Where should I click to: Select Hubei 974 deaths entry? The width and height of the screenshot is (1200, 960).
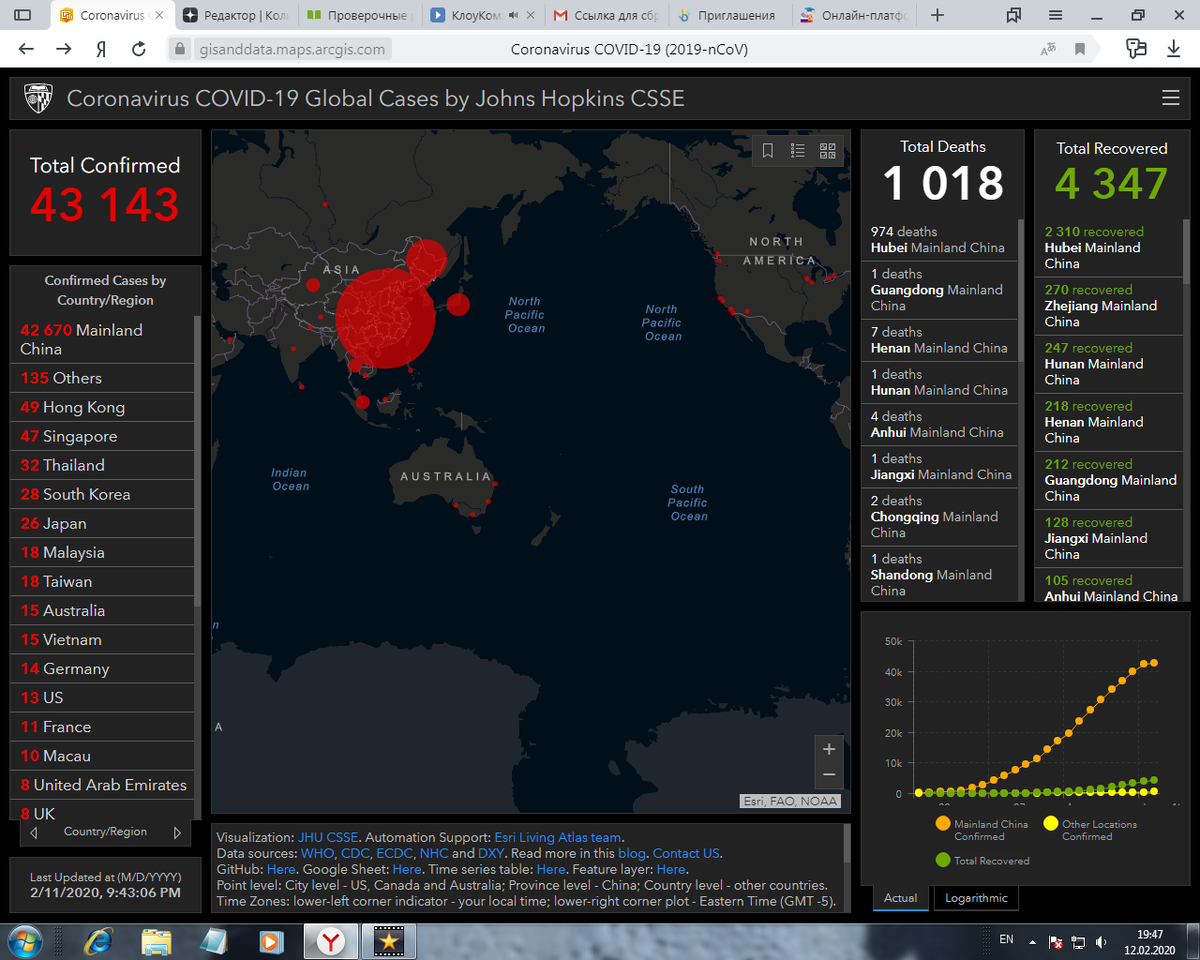click(x=939, y=240)
